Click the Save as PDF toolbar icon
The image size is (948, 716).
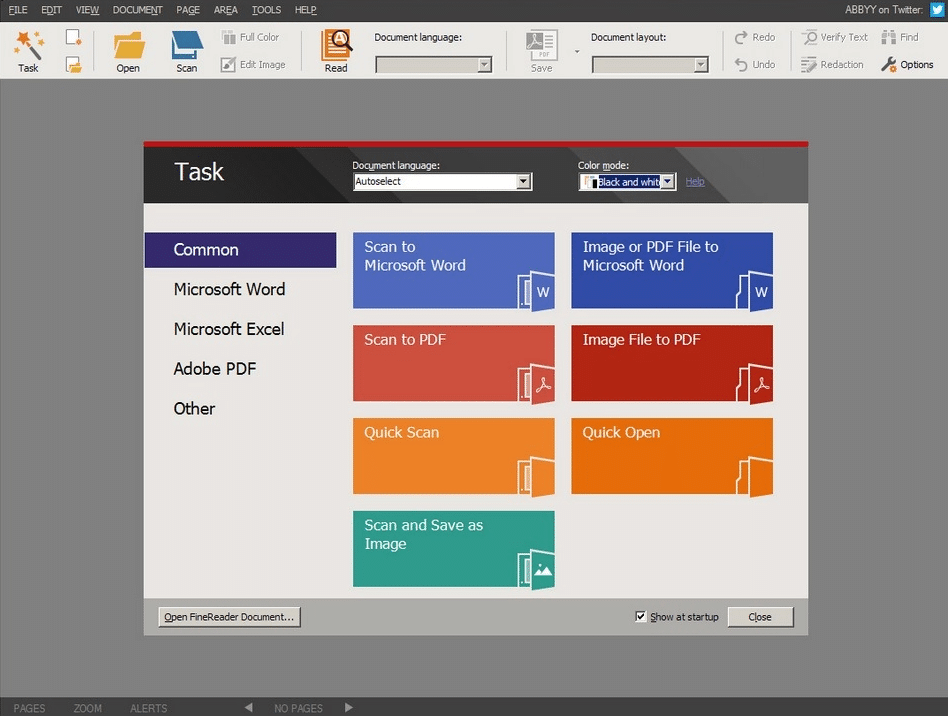pos(541,45)
